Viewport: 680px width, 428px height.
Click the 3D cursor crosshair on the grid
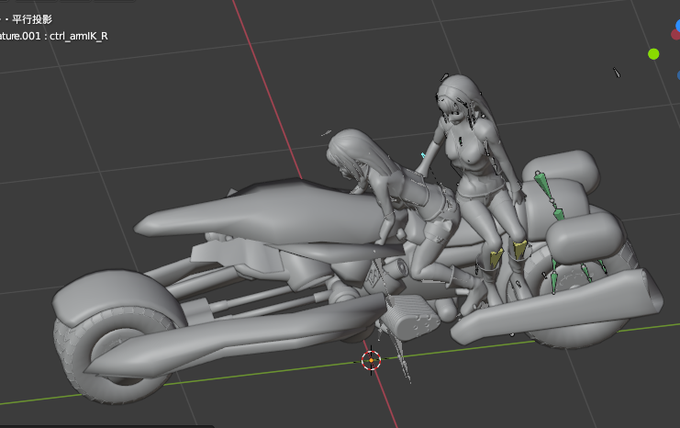click(x=371, y=360)
